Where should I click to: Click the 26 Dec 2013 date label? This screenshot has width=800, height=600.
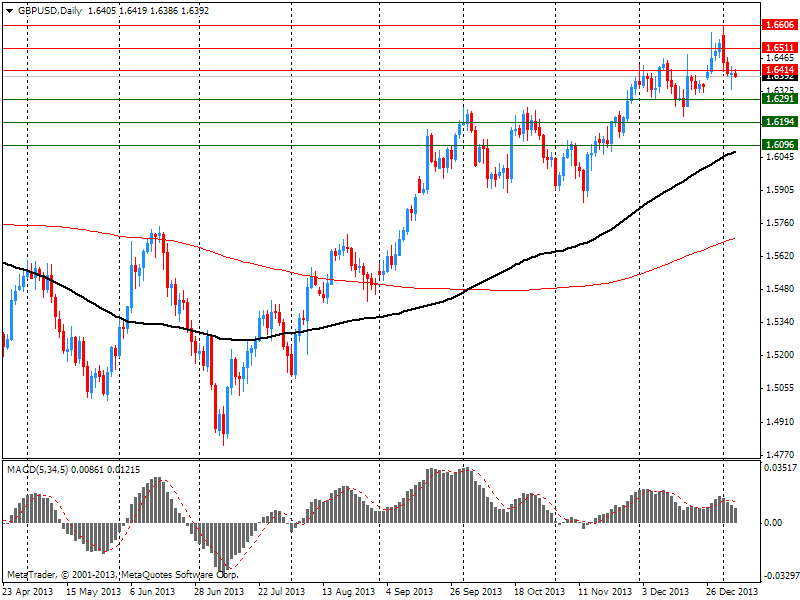coord(733,592)
